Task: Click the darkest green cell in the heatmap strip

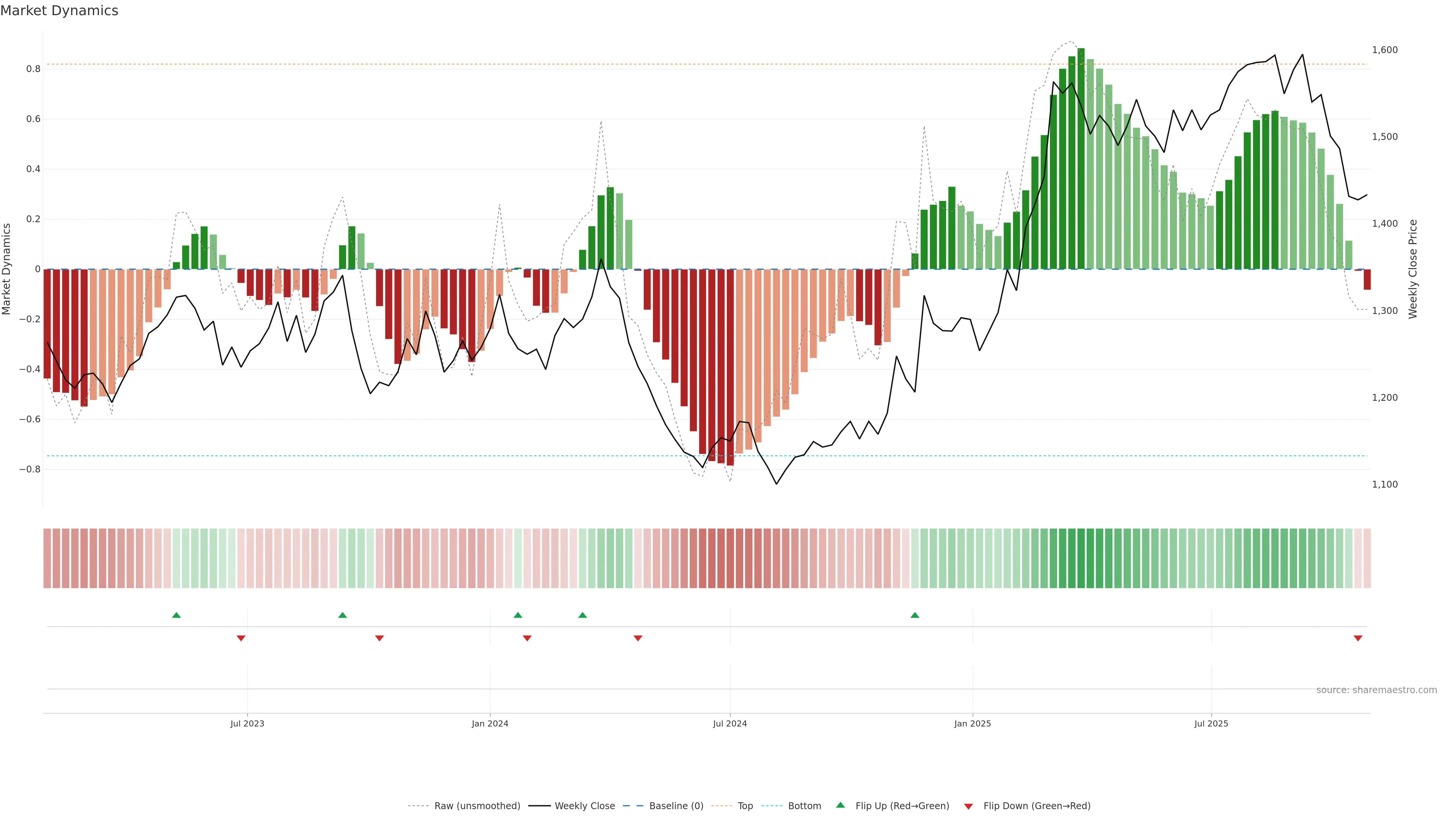Action: [1081, 558]
